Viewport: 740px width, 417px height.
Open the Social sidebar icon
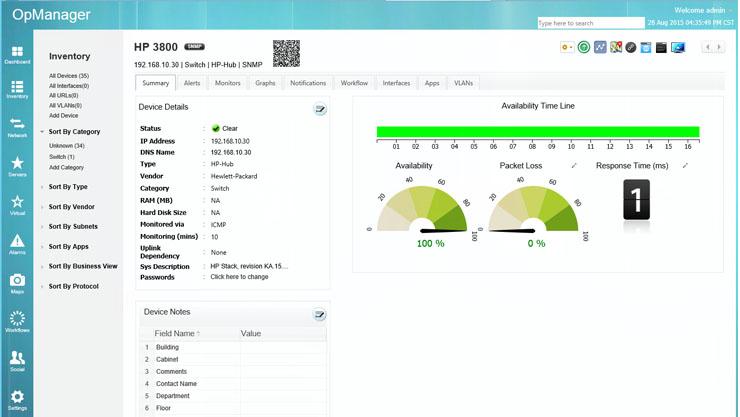(17, 361)
